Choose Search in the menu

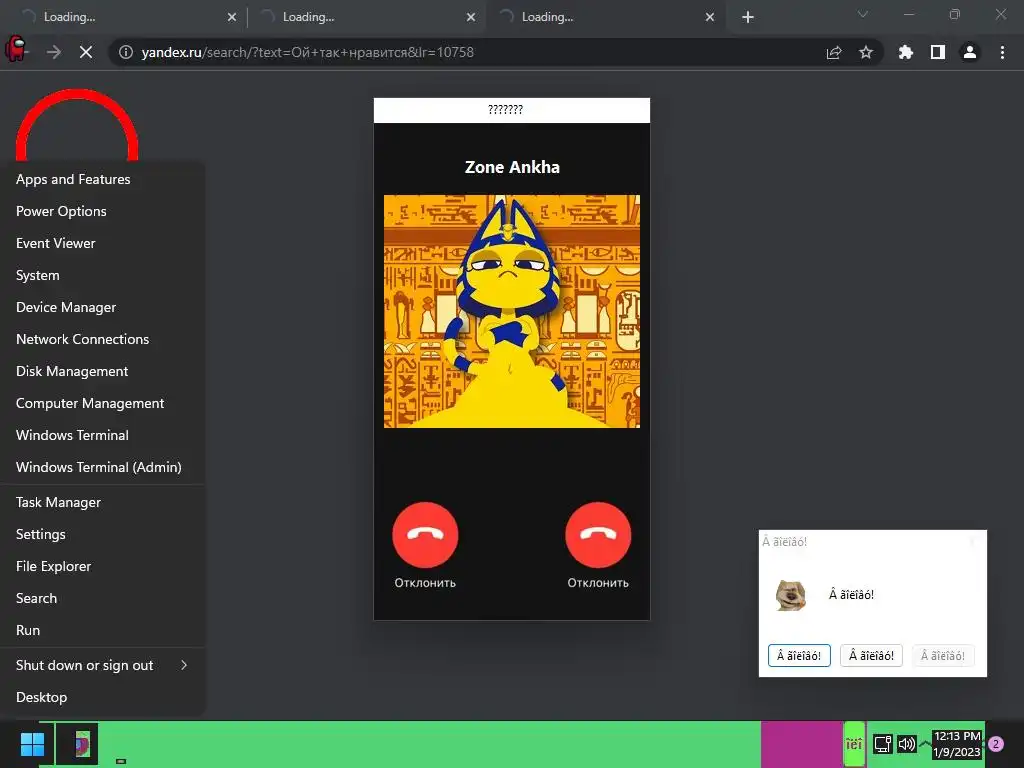pos(103,598)
